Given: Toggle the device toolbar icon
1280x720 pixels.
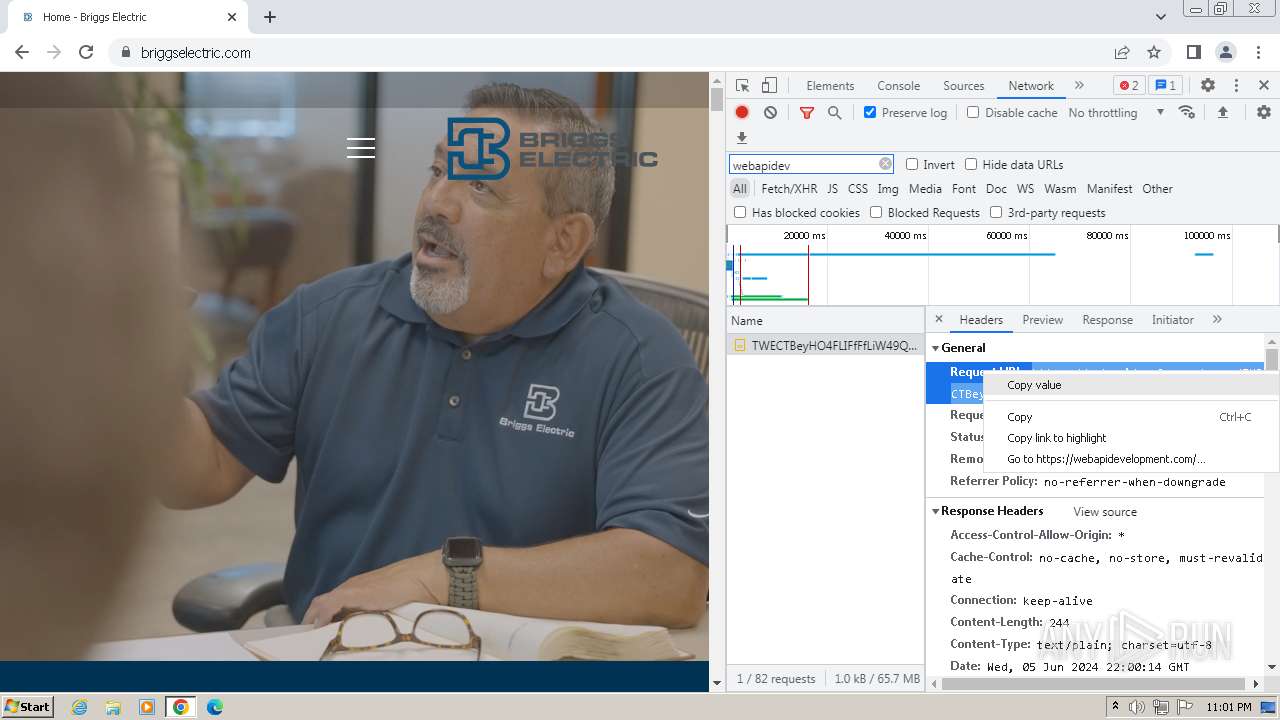Looking at the screenshot, I should pyautogui.click(x=769, y=86).
